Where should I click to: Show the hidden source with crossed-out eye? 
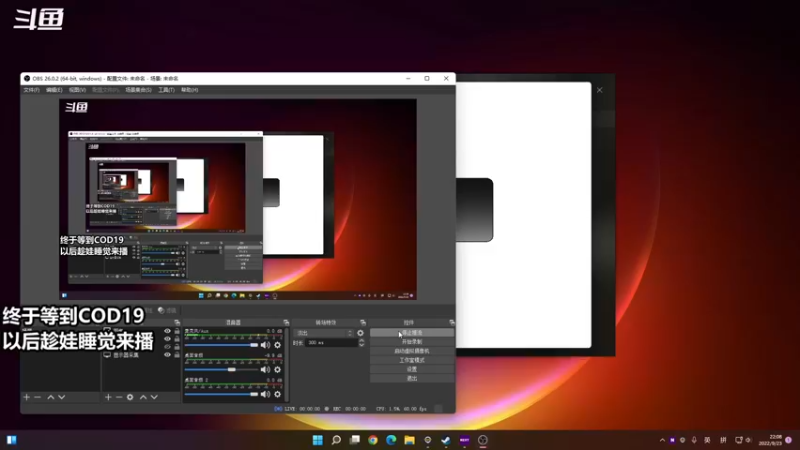tap(167, 347)
